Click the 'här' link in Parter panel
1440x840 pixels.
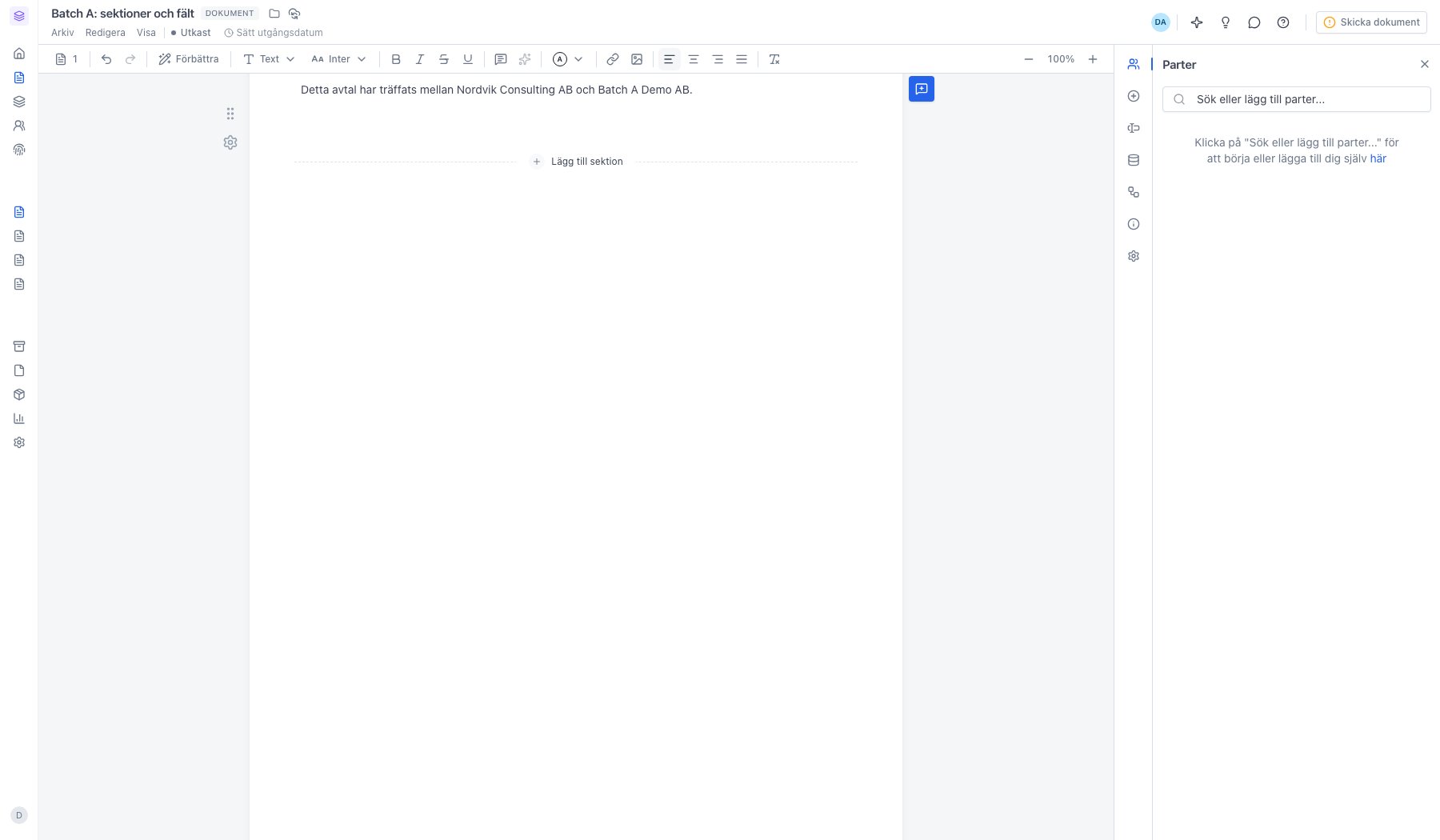tap(1378, 158)
